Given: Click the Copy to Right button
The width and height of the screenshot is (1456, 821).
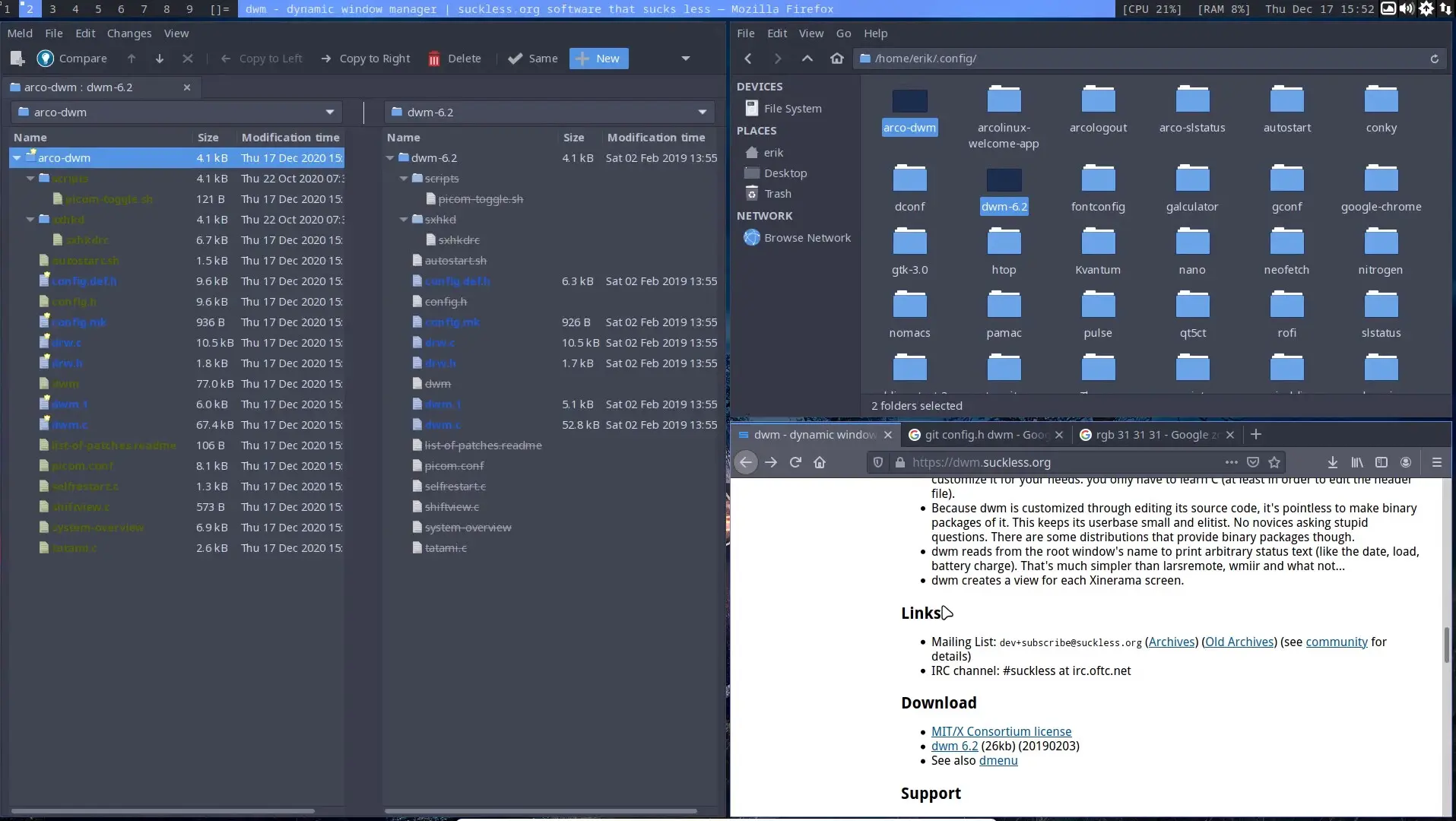Looking at the screenshot, I should (x=366, y=59).
